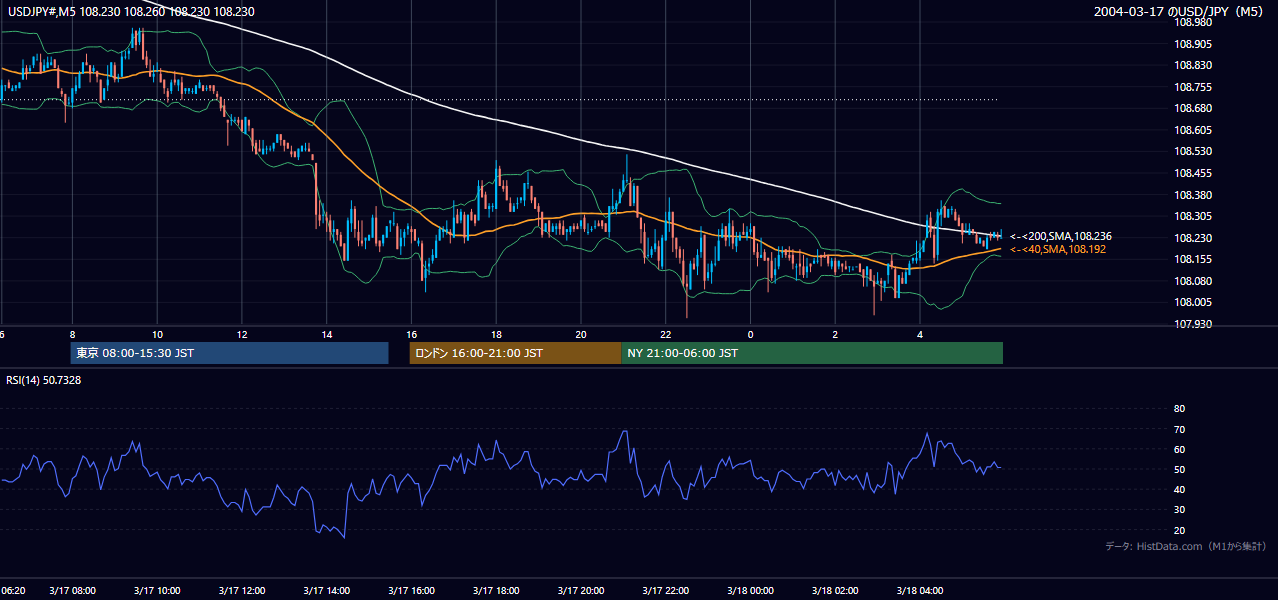Click price axis value 108.830

click(1193, 65)
